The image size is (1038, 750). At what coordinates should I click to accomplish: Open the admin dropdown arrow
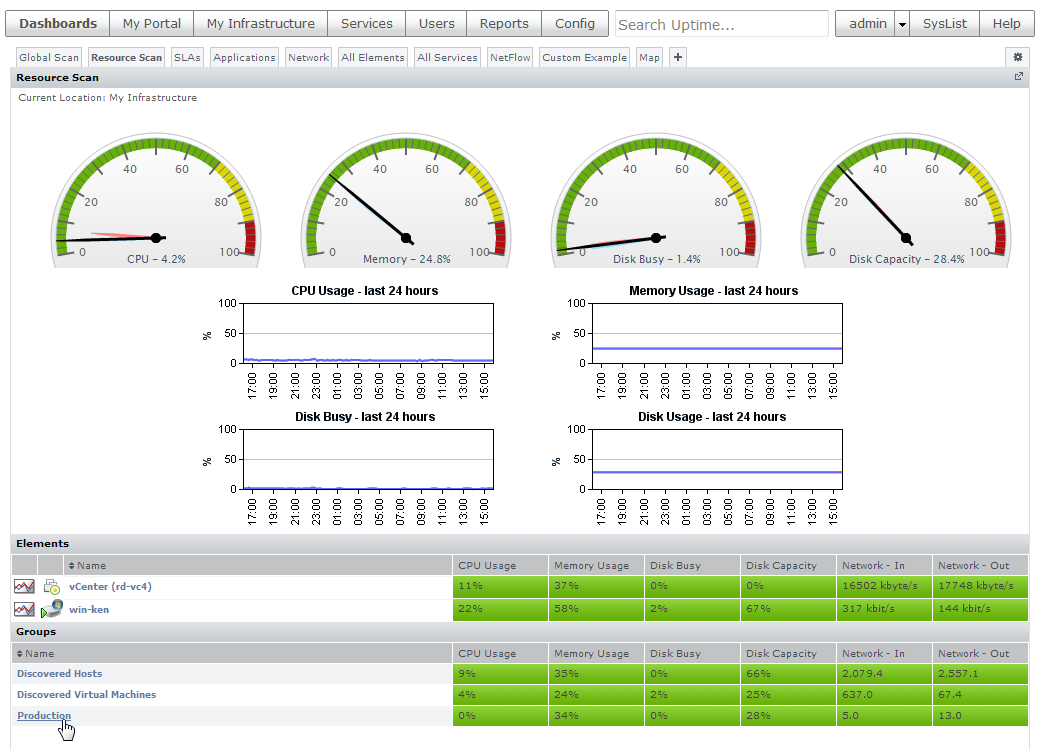click(902, 24)
